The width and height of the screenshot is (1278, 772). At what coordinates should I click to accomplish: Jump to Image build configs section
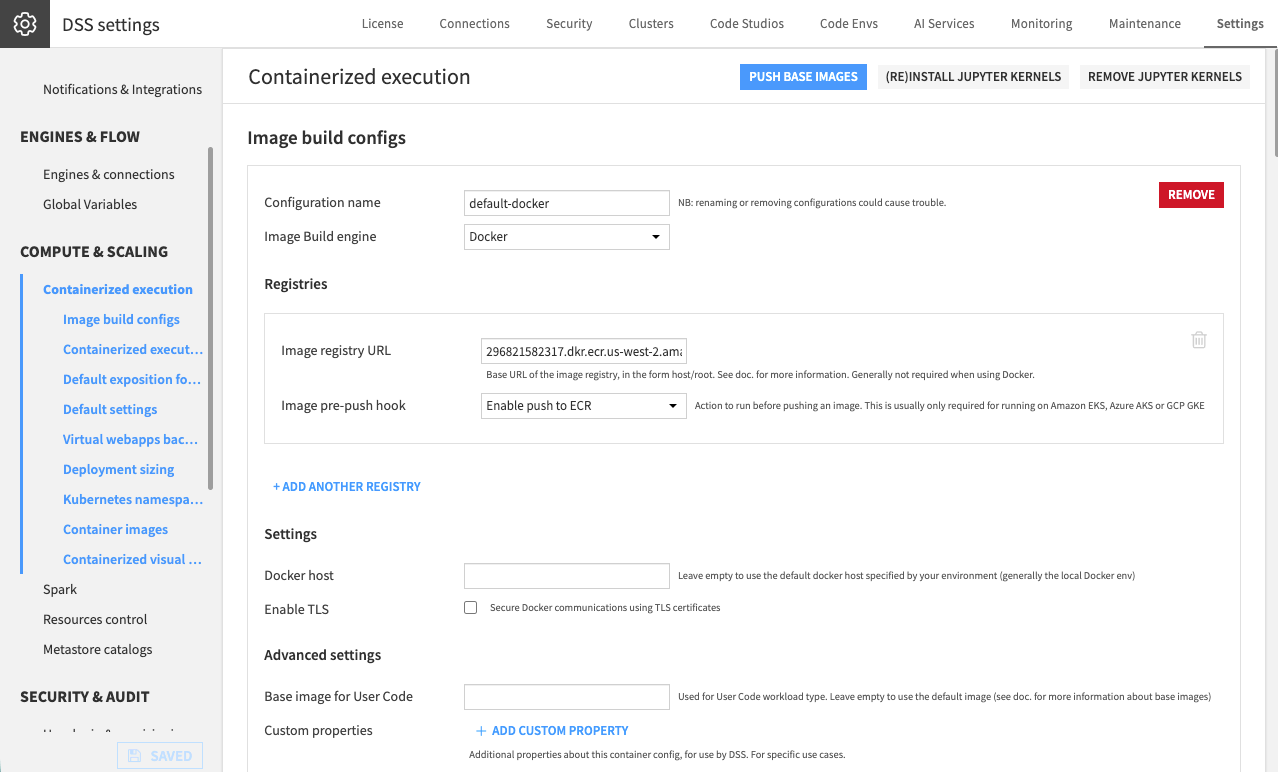(x=121, y=320)
